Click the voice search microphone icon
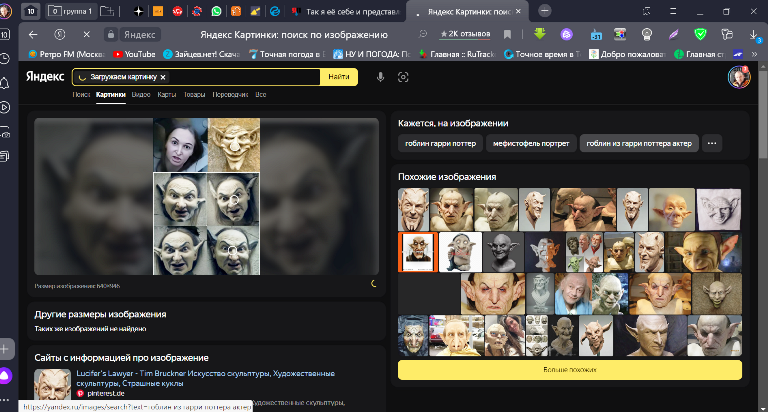The height and width of the screenshot is (412, 768). click(x=380, y=77)
